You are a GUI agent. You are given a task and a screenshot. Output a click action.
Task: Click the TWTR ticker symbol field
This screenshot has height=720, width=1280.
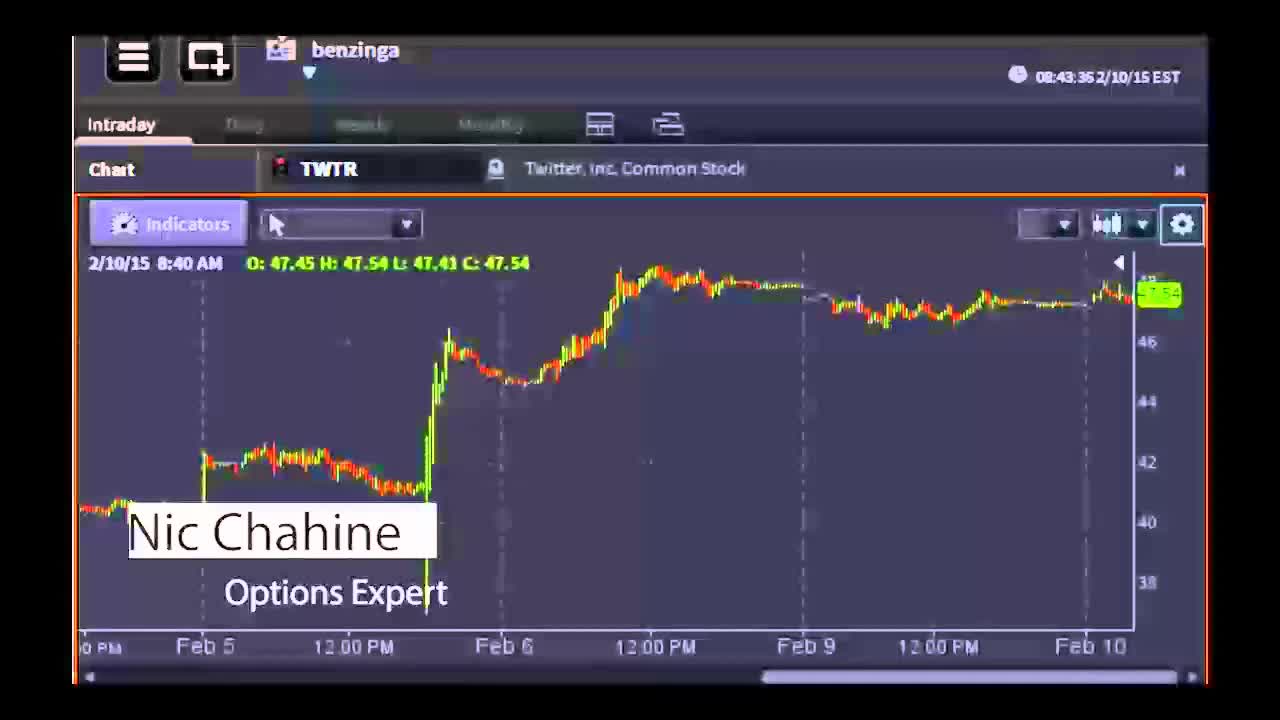tap(375, 169)
